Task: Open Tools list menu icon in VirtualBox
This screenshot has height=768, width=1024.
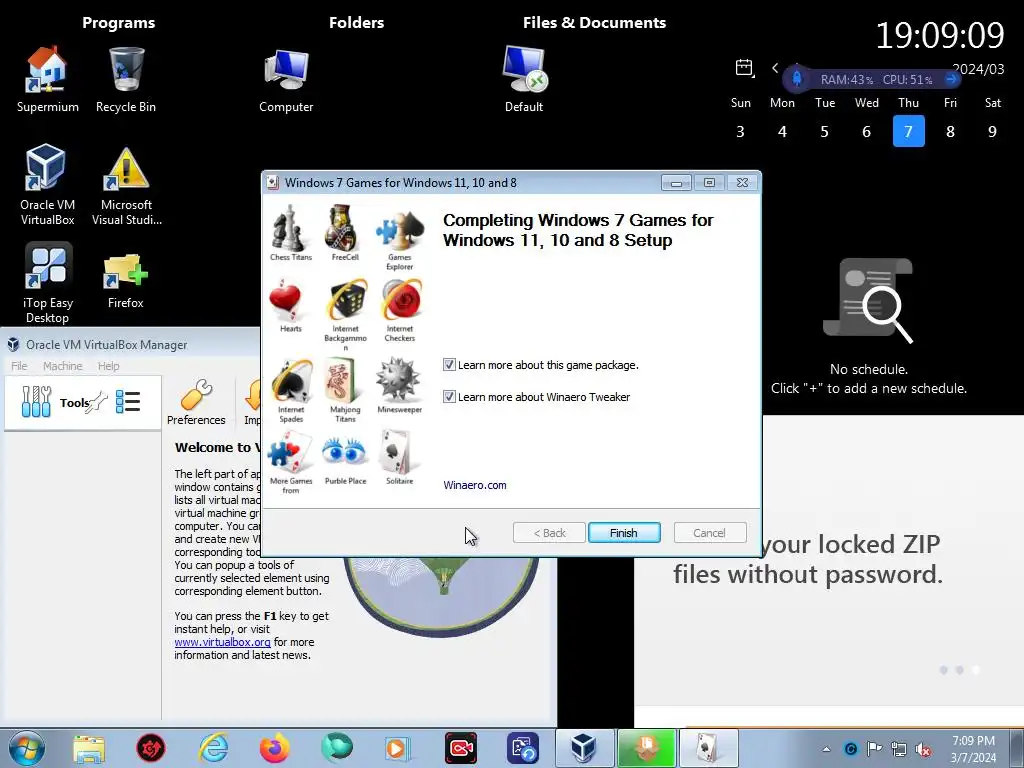Action: pyautogui.click(x=128, y=402)
